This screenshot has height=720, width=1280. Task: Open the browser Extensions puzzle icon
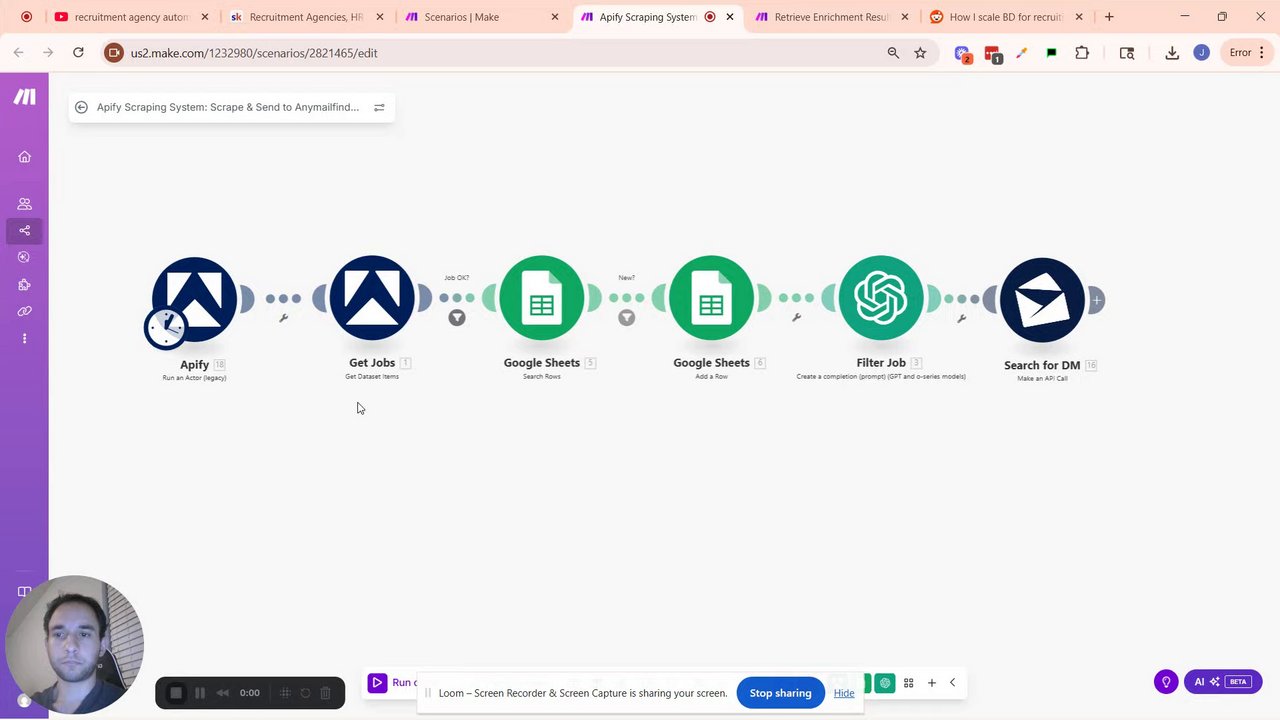[1082, 53]
